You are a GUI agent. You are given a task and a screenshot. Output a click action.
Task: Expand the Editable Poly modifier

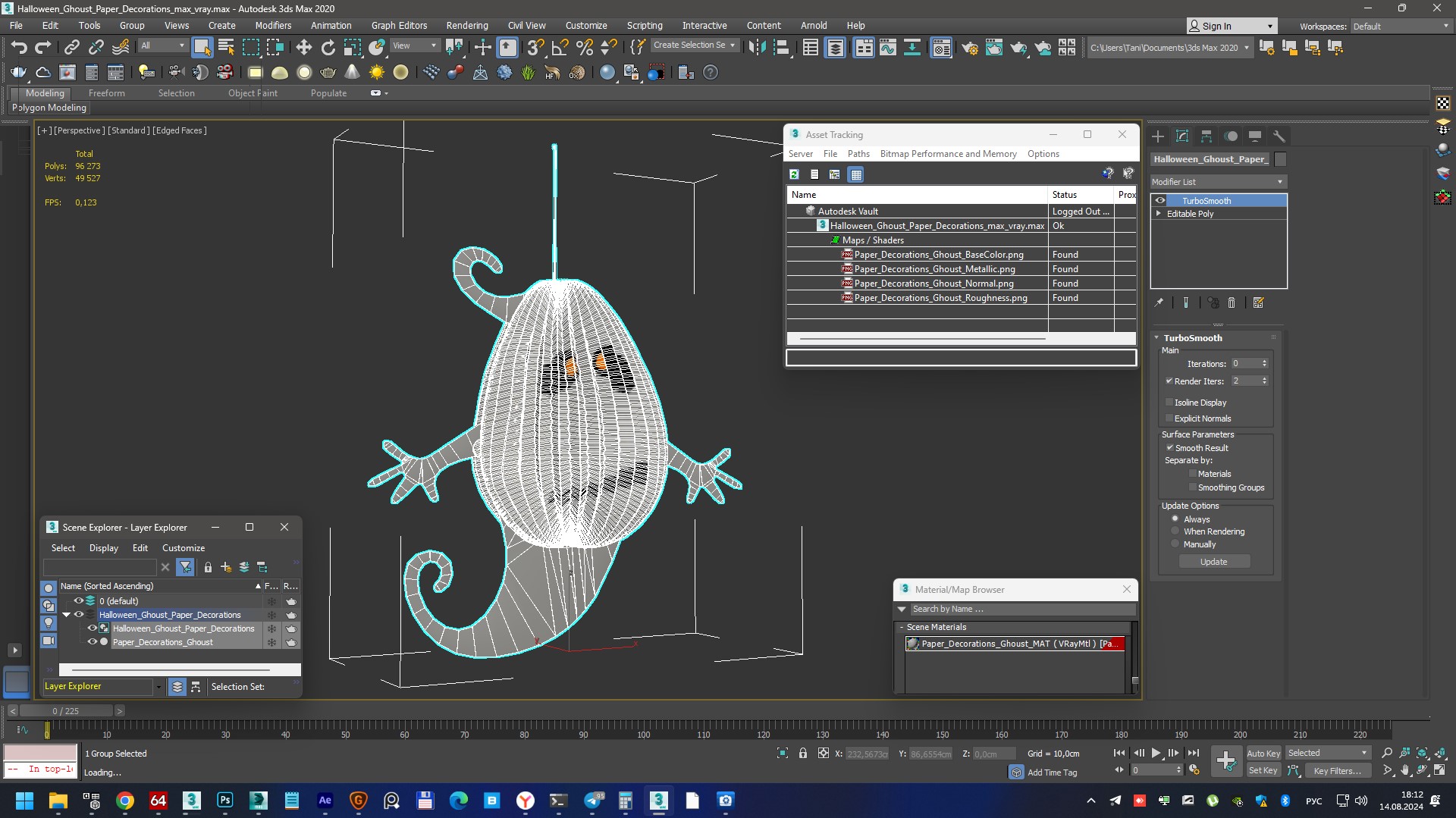click(x=1159, y=214)
